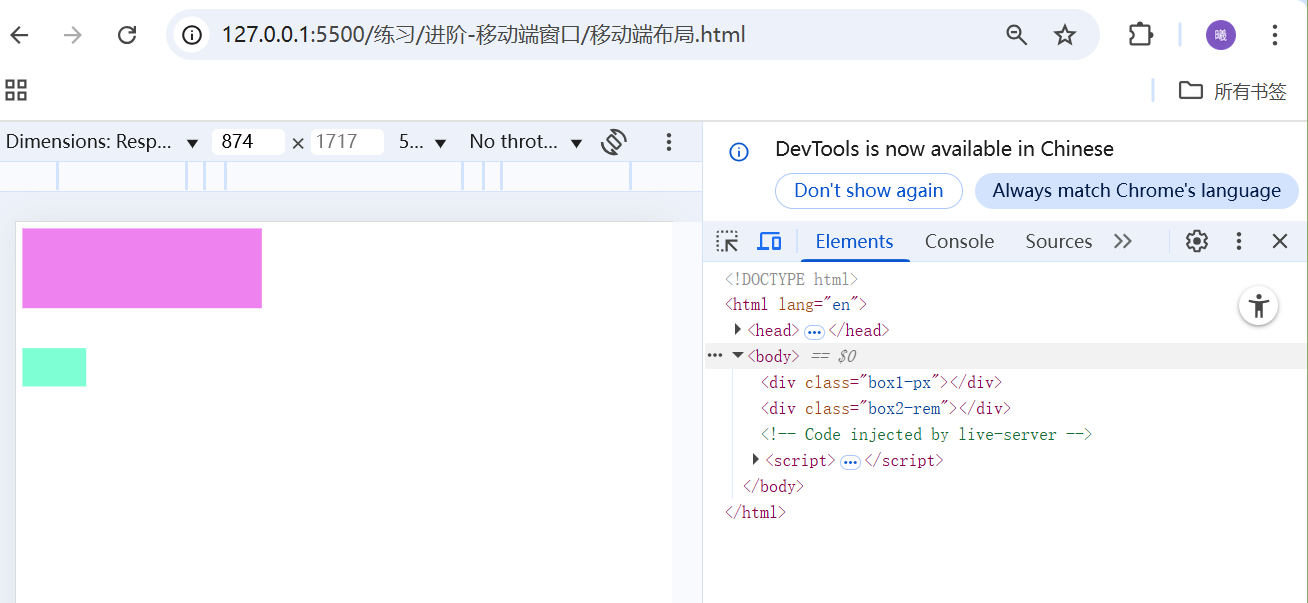1308x603 pixels.
Task: Reload the current page
Action: 127,36
